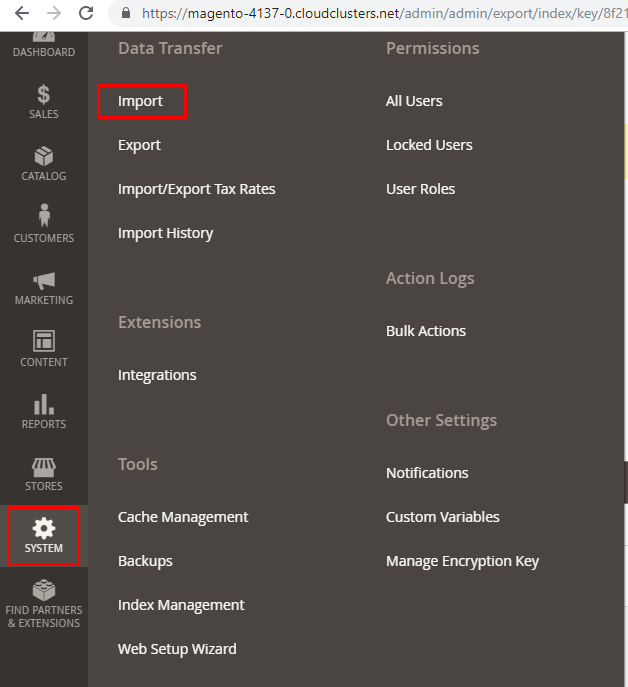Open Index Management under Tools

(181, 605)
